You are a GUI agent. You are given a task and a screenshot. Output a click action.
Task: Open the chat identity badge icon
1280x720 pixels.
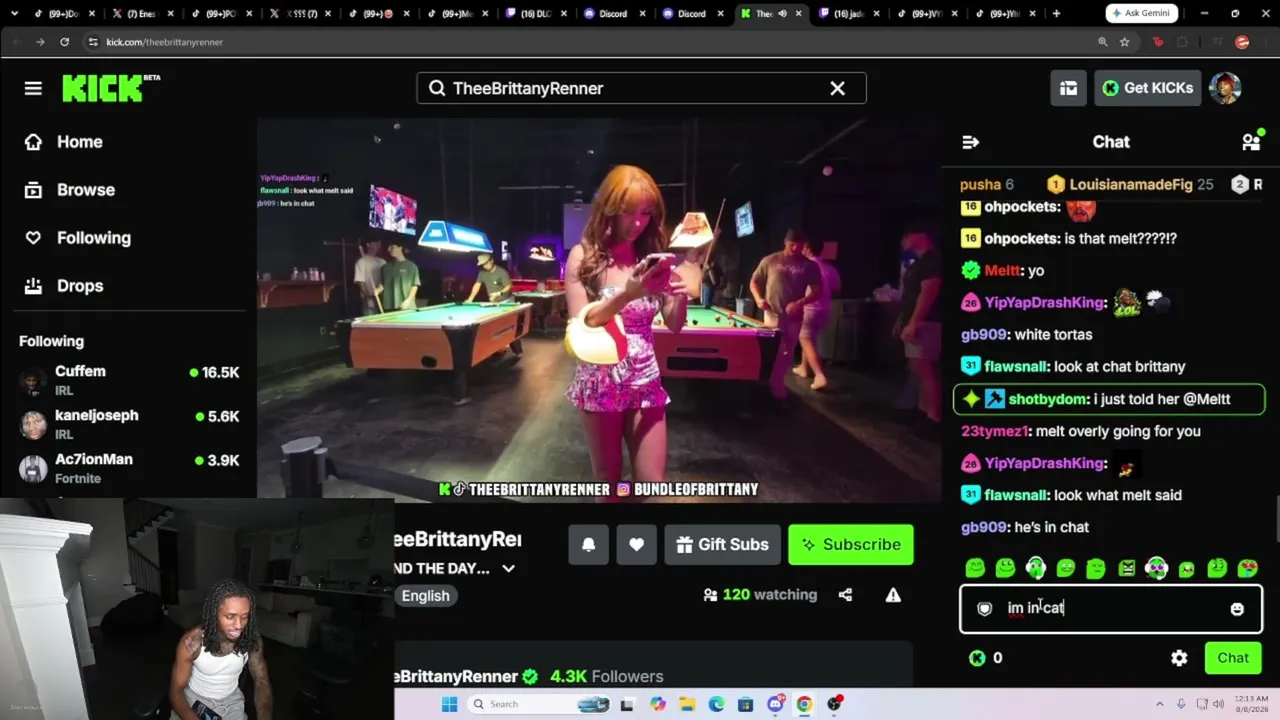(x=984, y=609)
